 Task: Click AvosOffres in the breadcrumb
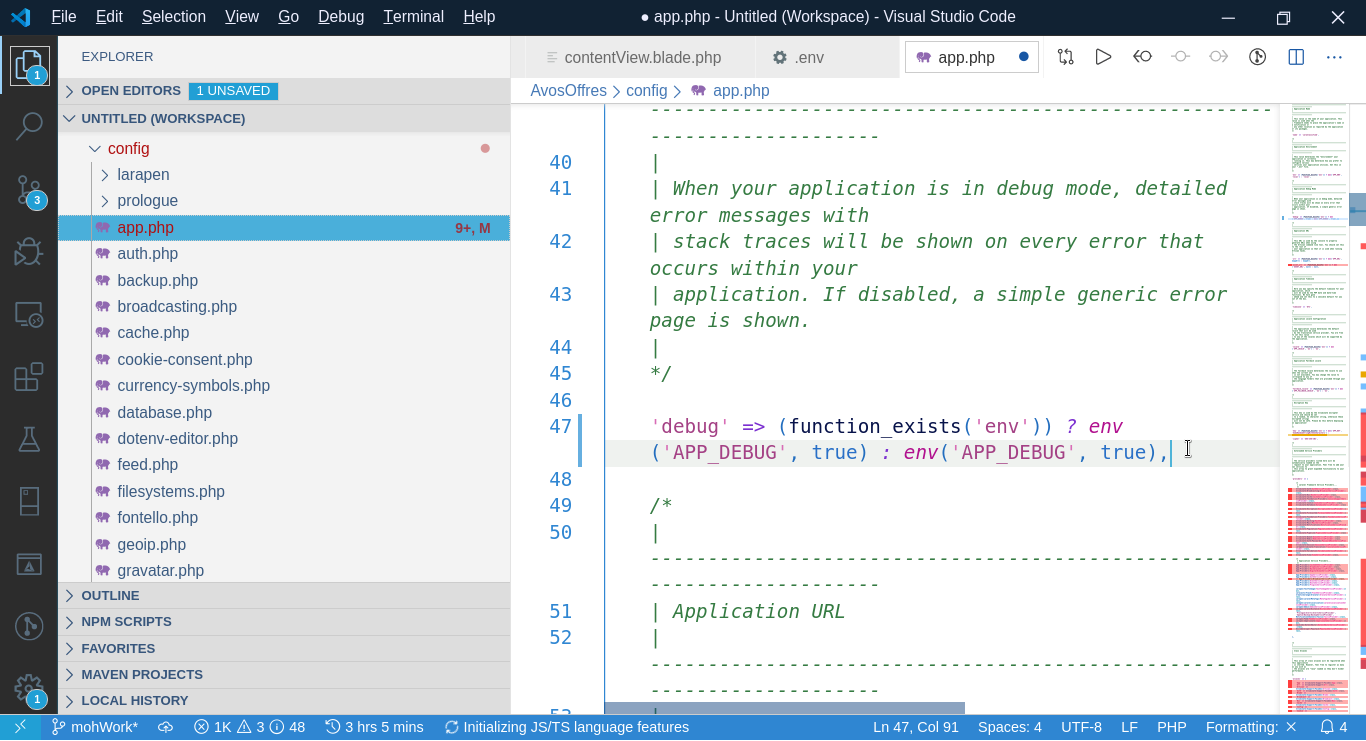[568, 91]
